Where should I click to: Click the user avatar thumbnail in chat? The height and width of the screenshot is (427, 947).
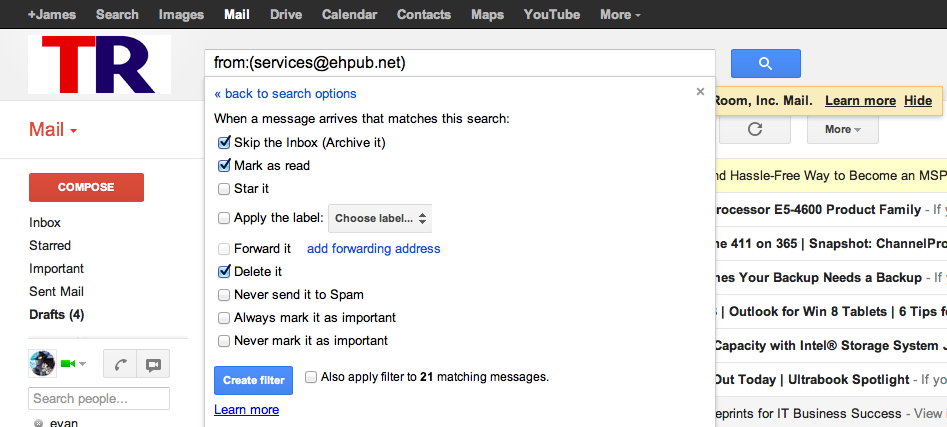click(x=43, y=364)
